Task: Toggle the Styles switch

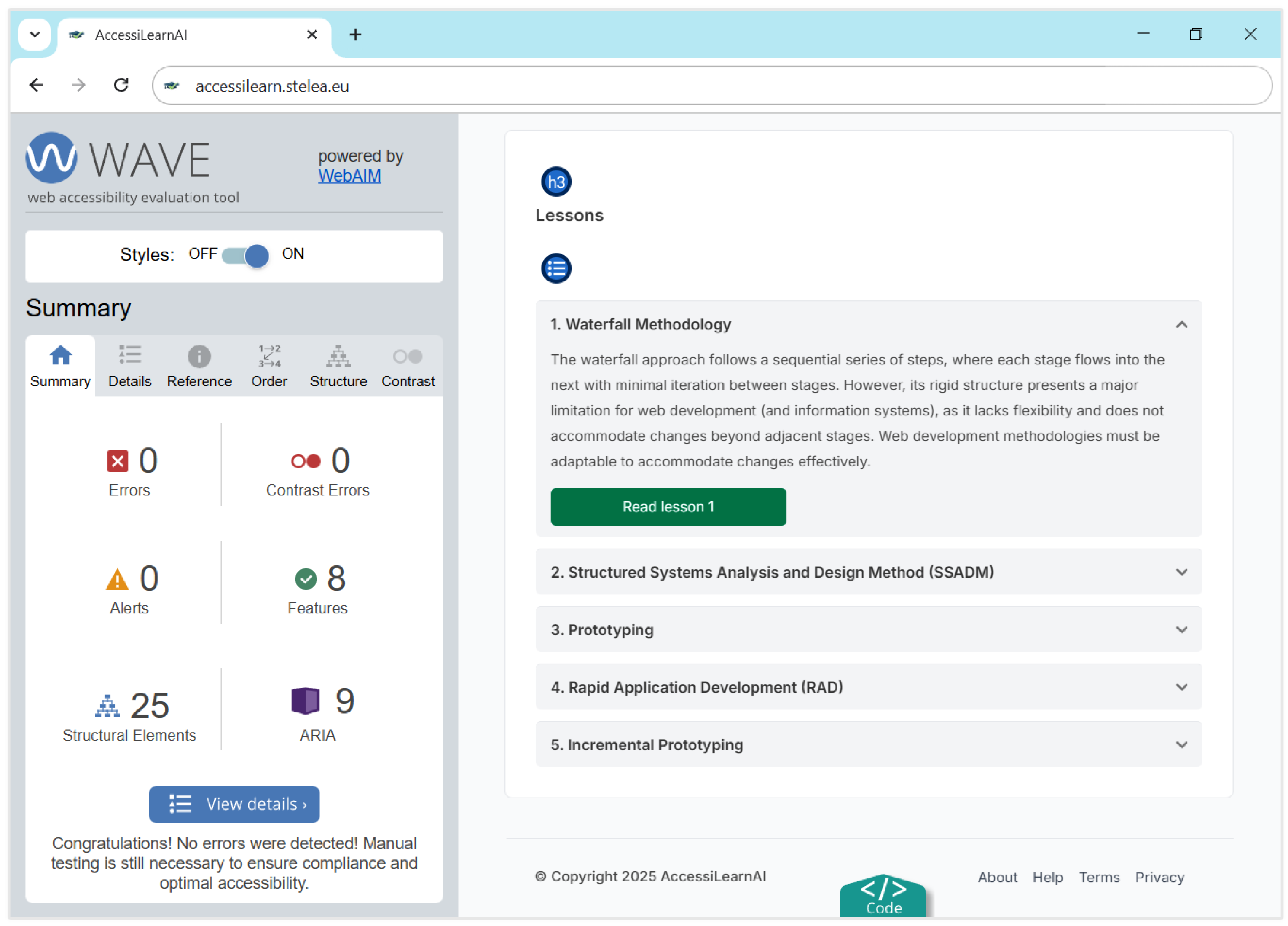Action: pyautogui.click(x=245, y=255)
